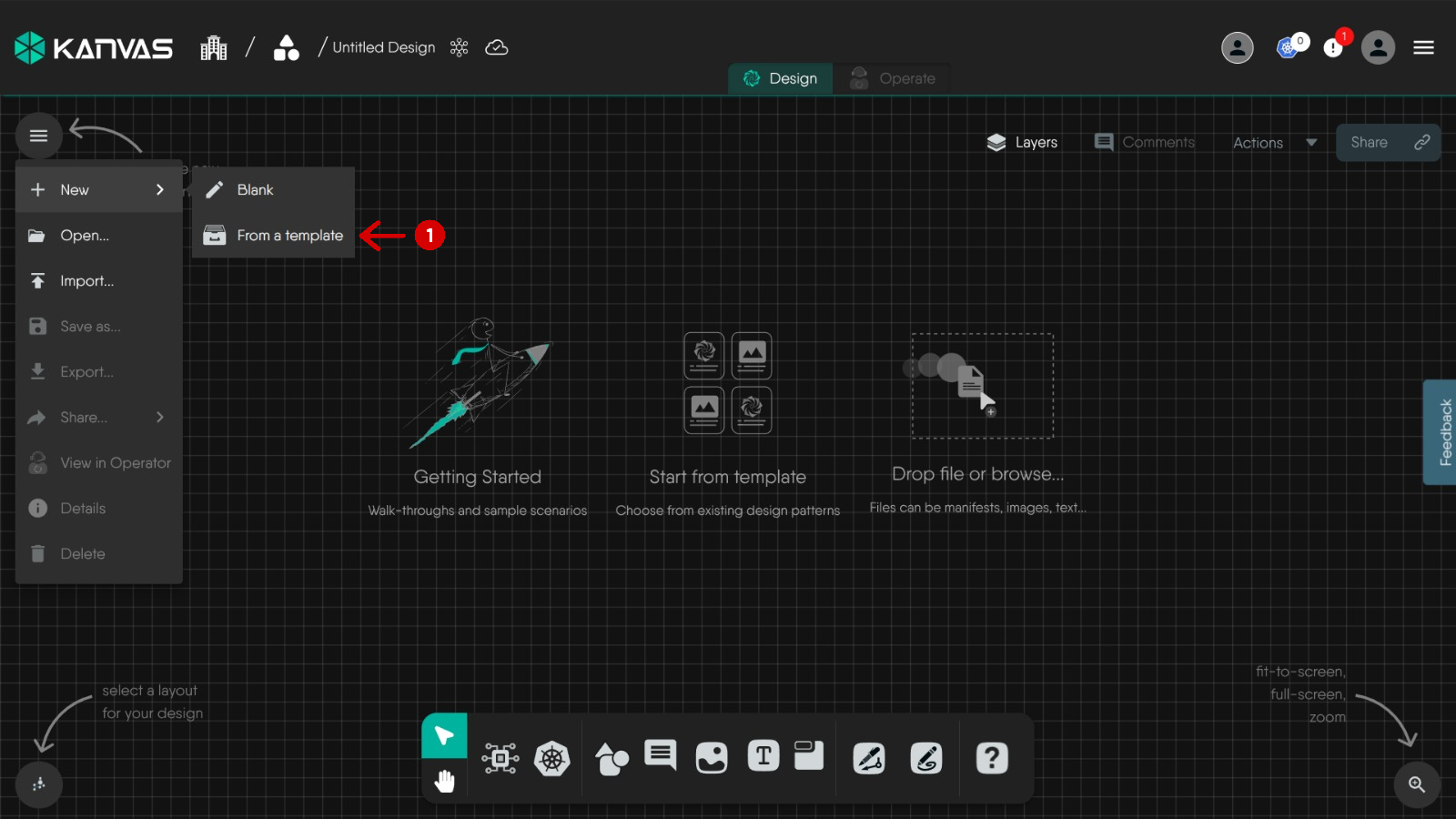
Task: Select the Export... menu item
Action: pyautogui.click(x=98, y=371)
